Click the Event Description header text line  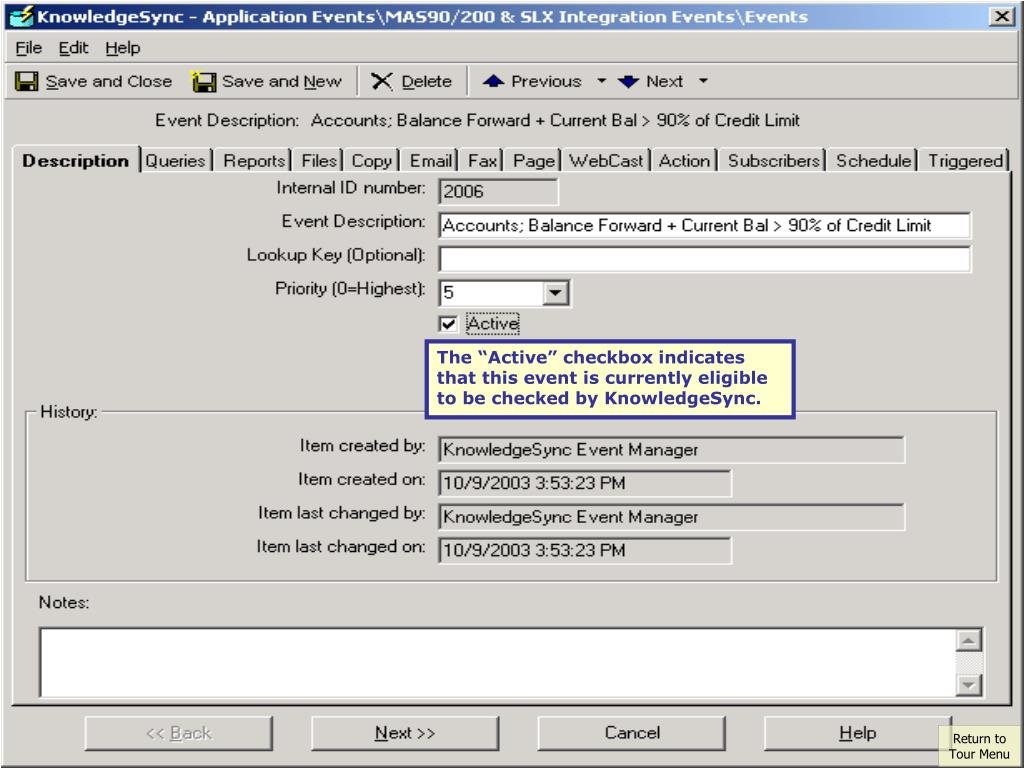pyautogui.click(x=477, y=121)
